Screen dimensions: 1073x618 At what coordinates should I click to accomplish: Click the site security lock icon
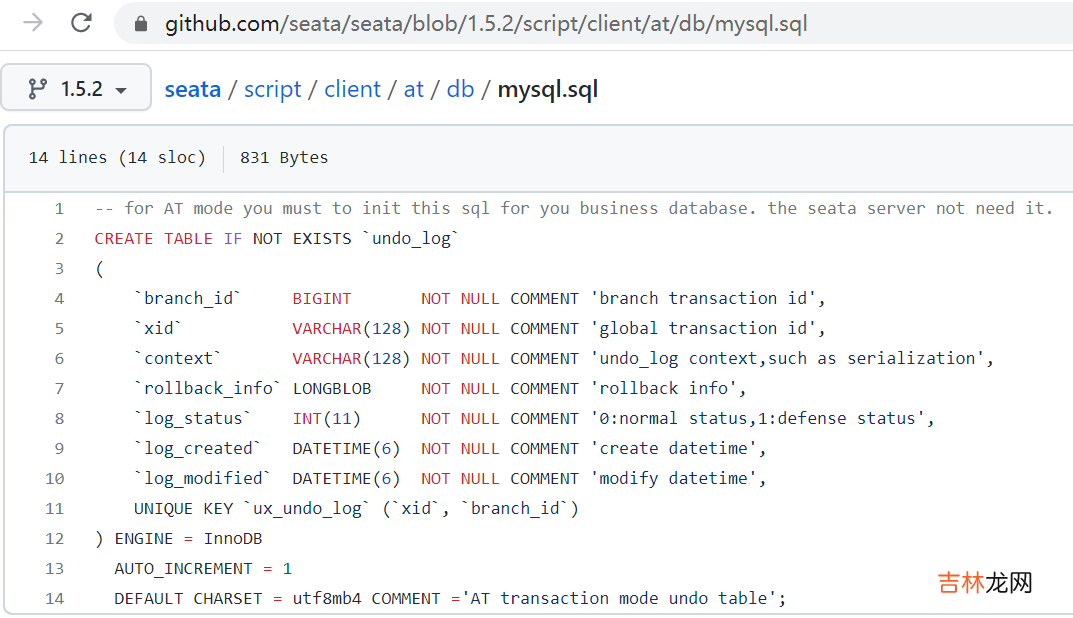coord(141,24)
